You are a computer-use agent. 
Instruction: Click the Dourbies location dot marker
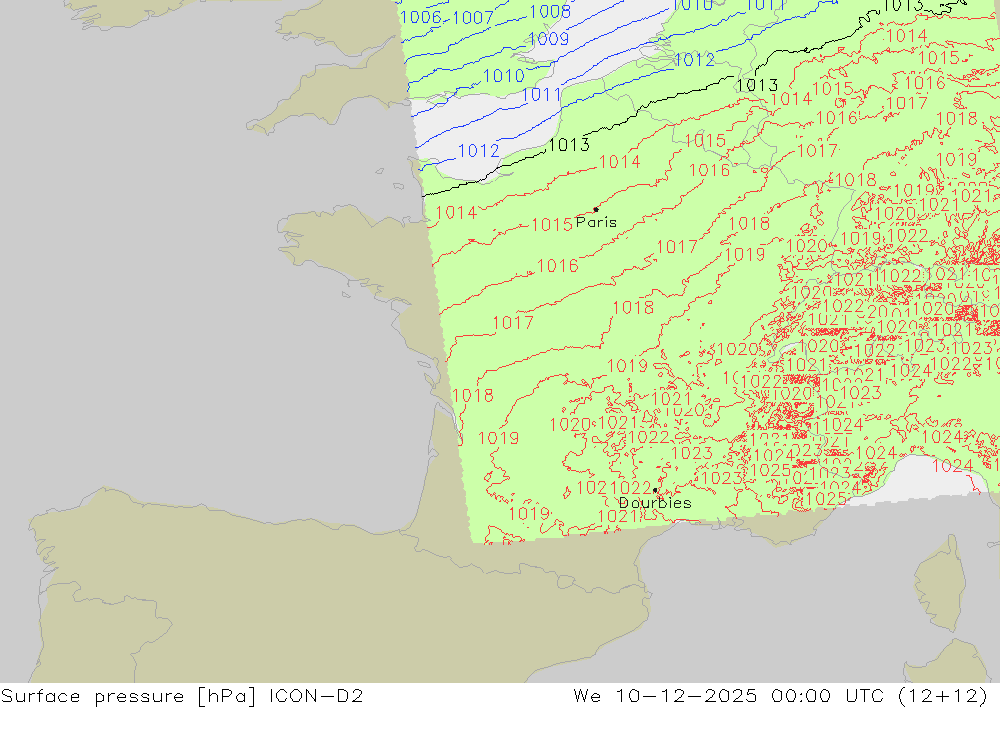pyautogui.click(x=655, y=490)
